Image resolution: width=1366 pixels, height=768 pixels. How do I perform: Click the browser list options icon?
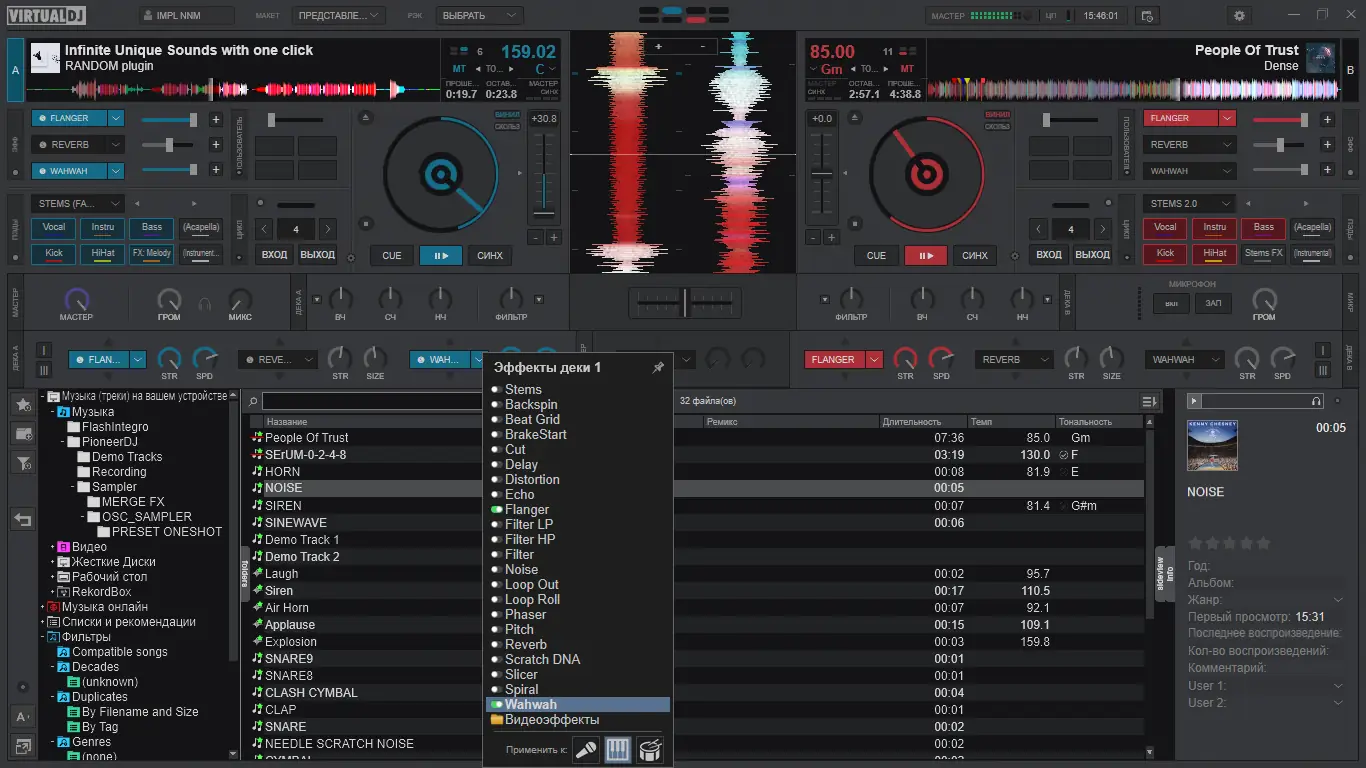point(1150,401)
